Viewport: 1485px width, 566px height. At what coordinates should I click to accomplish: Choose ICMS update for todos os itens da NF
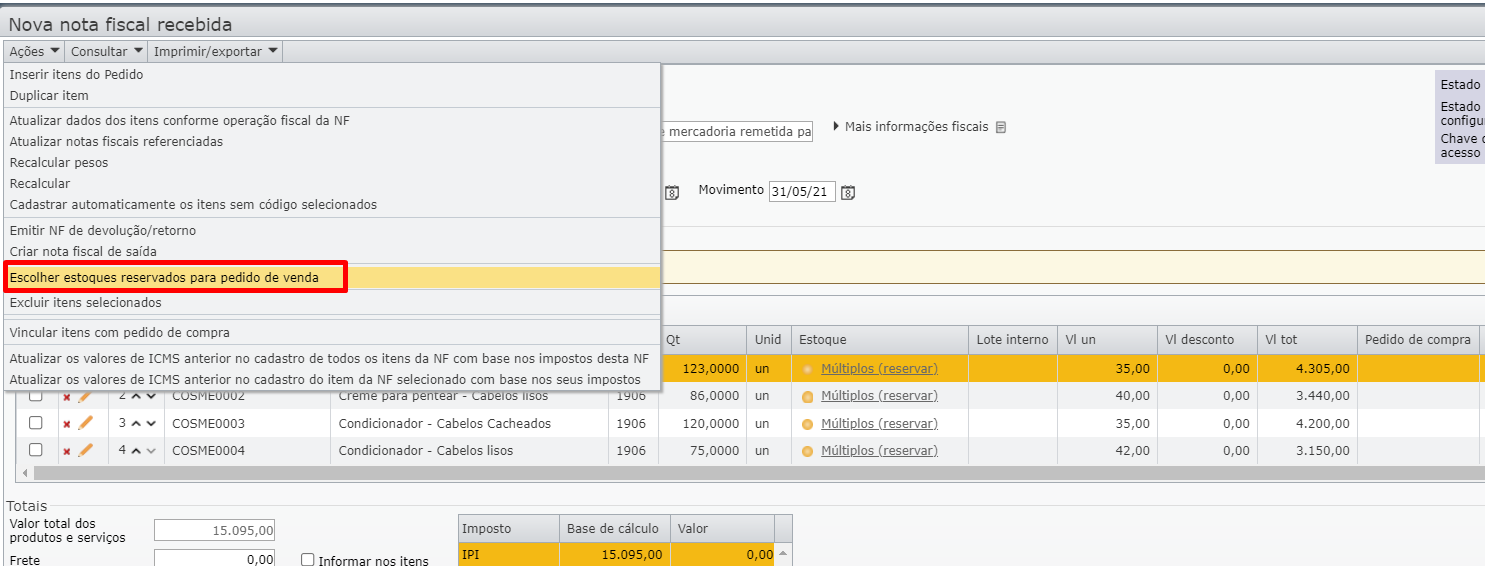[331, 358]
